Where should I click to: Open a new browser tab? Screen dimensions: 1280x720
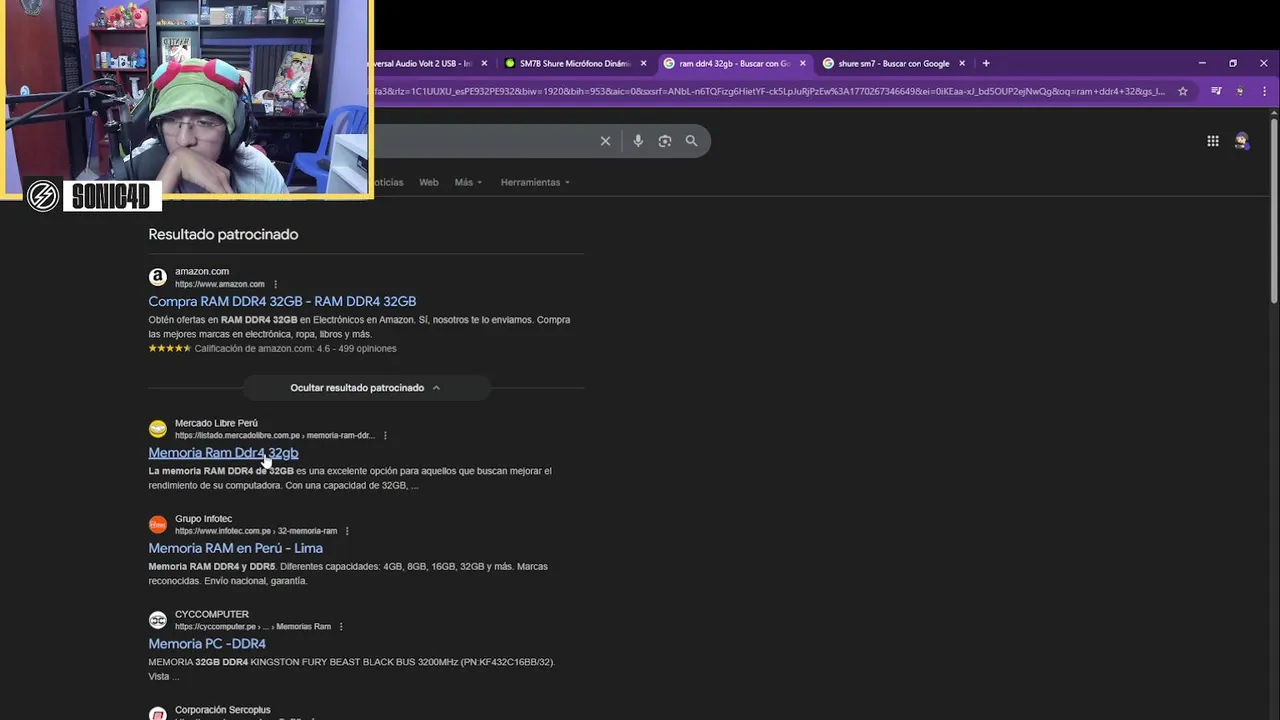click(x=986, y=63)
